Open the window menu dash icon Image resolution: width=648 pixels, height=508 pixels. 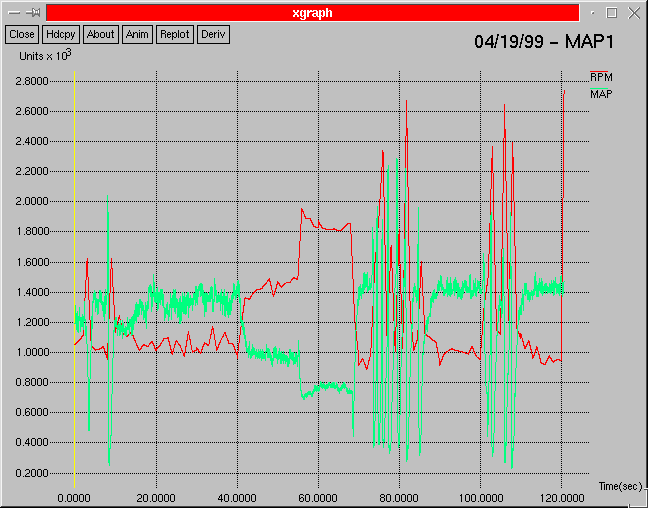14,13
